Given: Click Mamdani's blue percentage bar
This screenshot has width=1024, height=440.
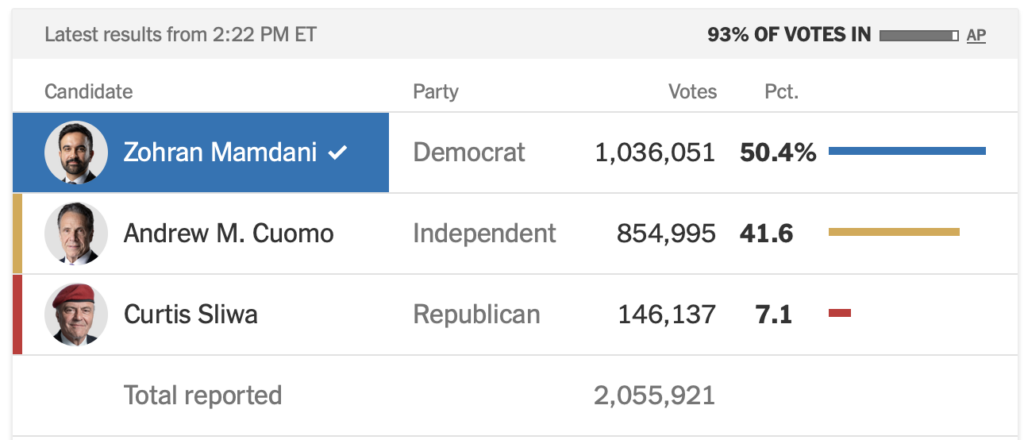Looking at the screenshot, I should 907,151.
